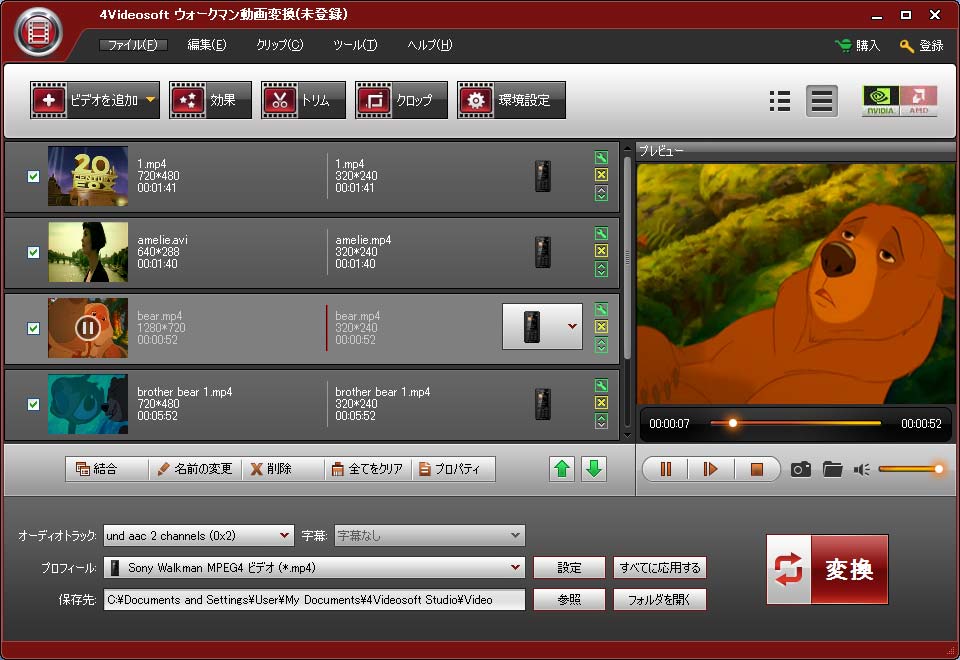Move selected item up with green arrow
Image resolution: width=960 pixels, height=660 pixels.
coord(563,468)
